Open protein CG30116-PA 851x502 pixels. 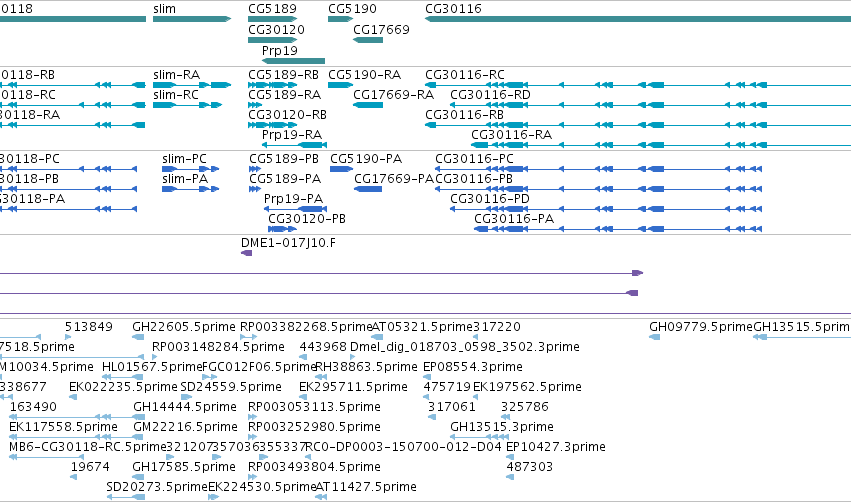(514, 219)
